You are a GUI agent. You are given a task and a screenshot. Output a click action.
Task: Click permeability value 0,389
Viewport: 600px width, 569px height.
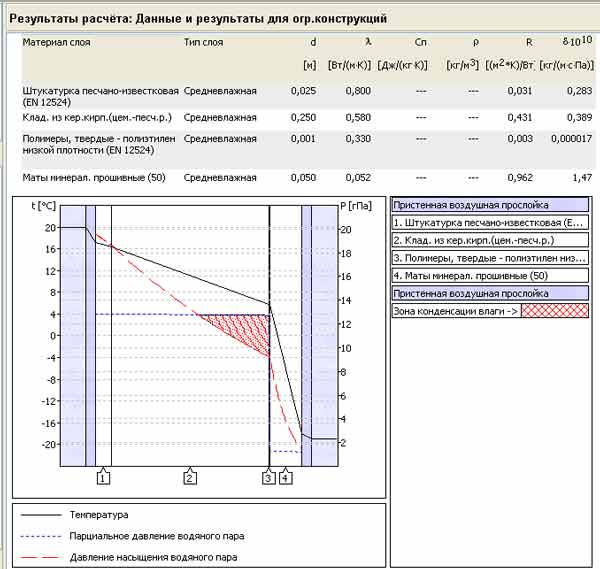579,117
